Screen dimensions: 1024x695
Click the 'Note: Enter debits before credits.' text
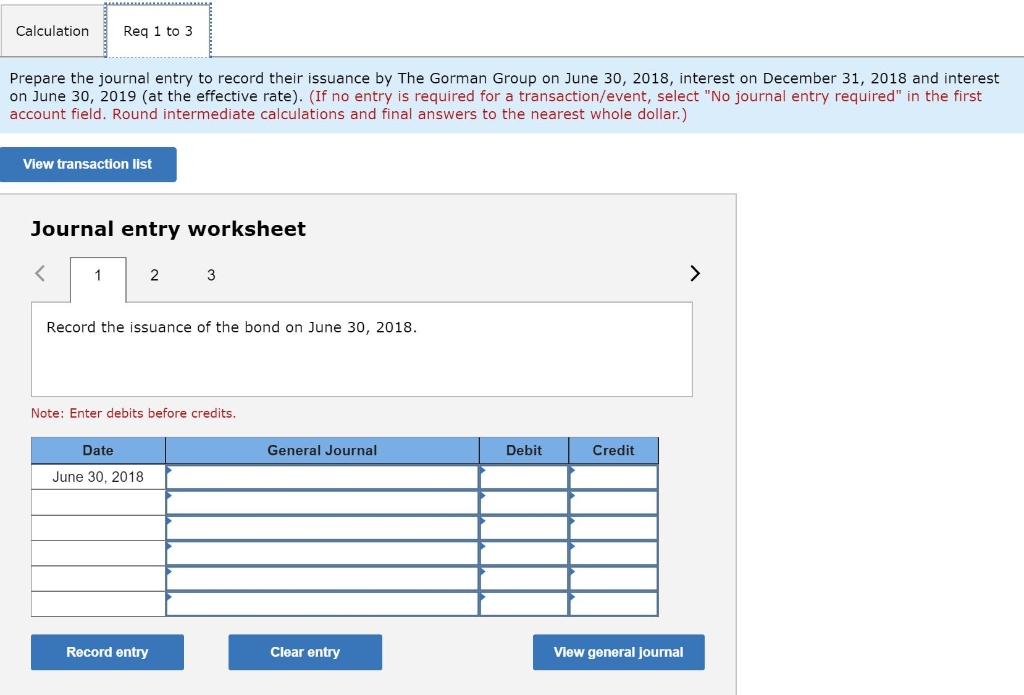click(133, 413)
